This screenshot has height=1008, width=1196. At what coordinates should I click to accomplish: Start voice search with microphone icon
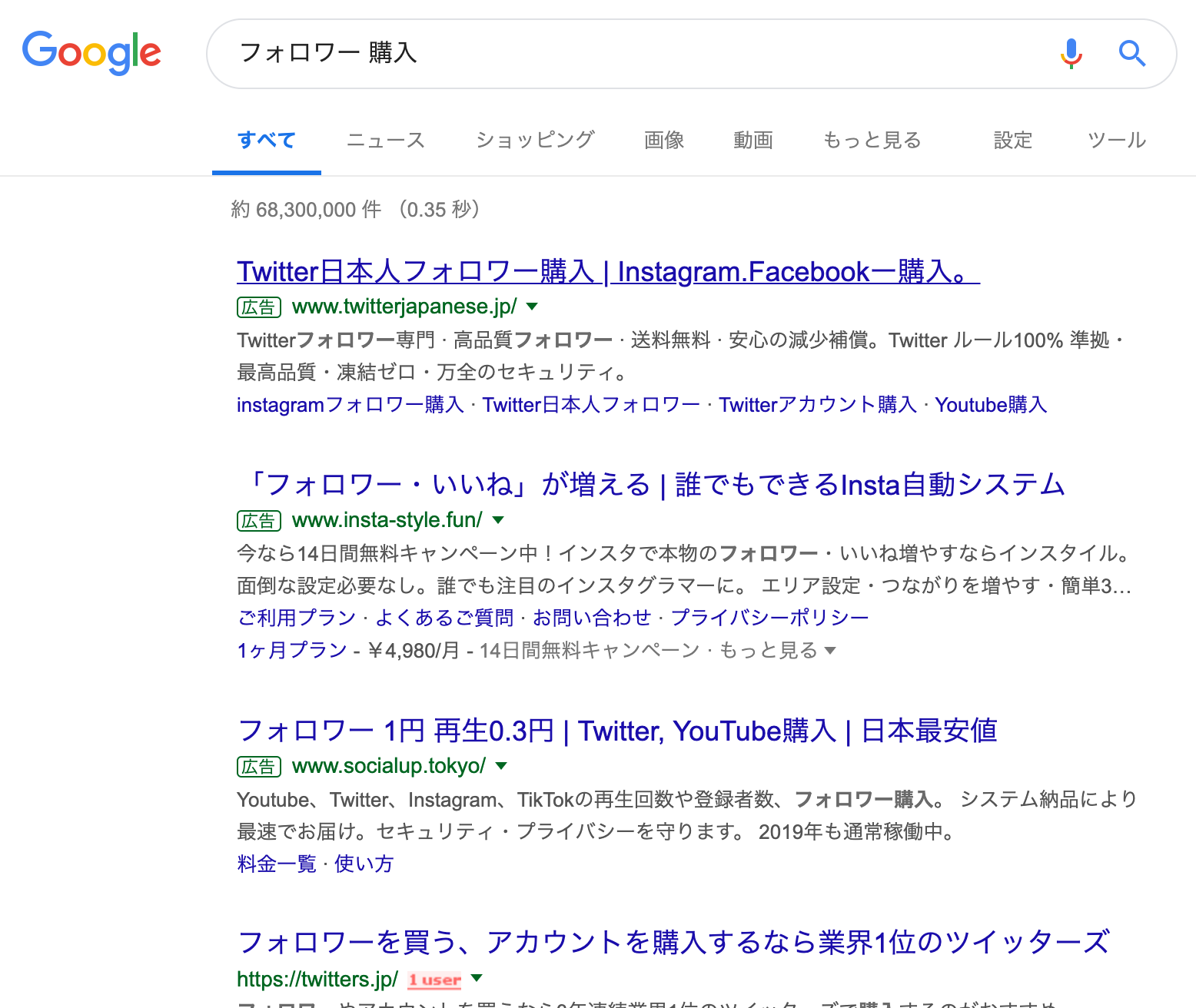[x=1071, y=53]
